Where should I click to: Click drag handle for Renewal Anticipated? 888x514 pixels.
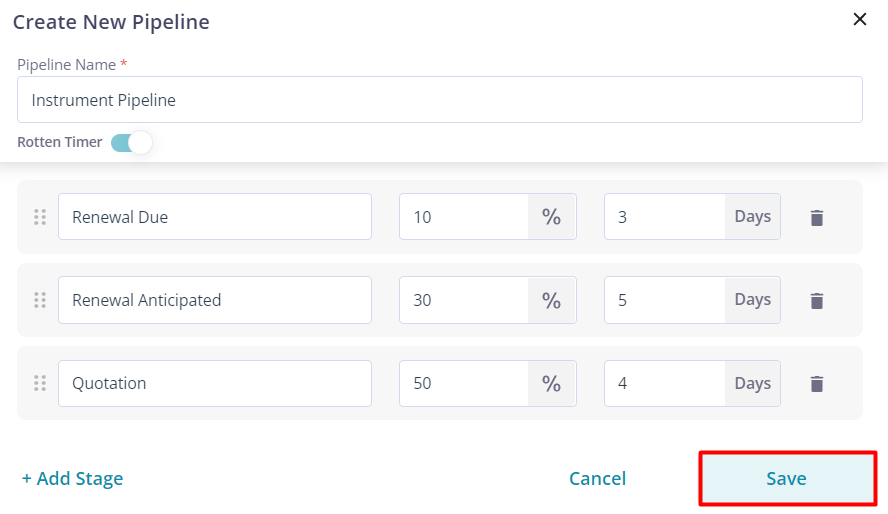click(x=40, y=300)
